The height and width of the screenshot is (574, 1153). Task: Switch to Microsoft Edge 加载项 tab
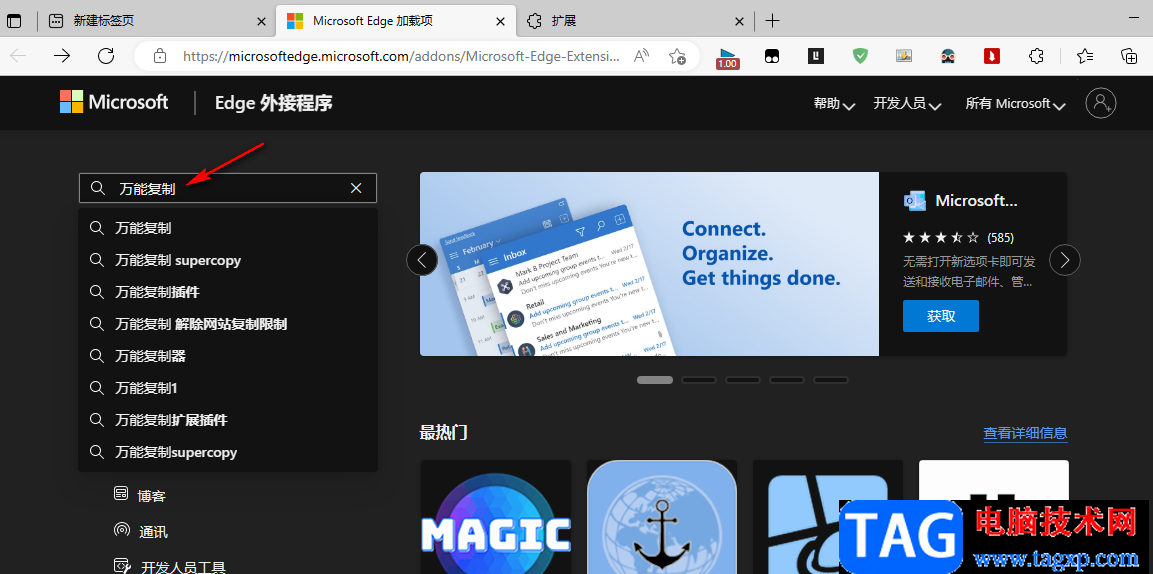point(396,21)
